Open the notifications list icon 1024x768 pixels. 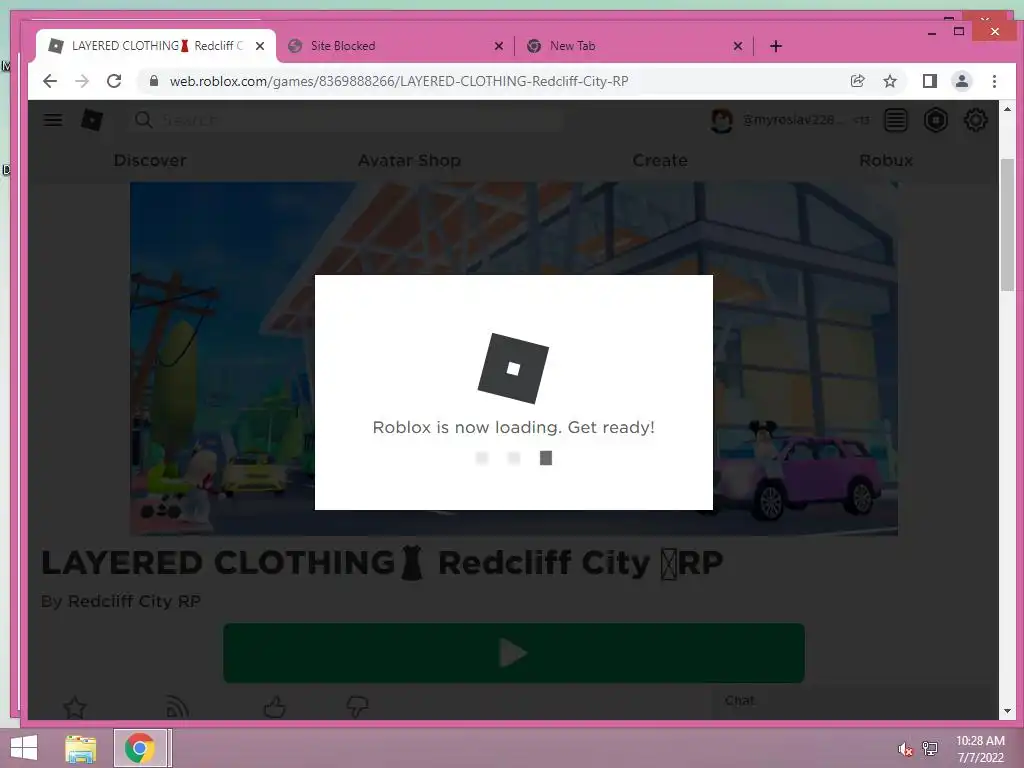[x=895, y=120]
